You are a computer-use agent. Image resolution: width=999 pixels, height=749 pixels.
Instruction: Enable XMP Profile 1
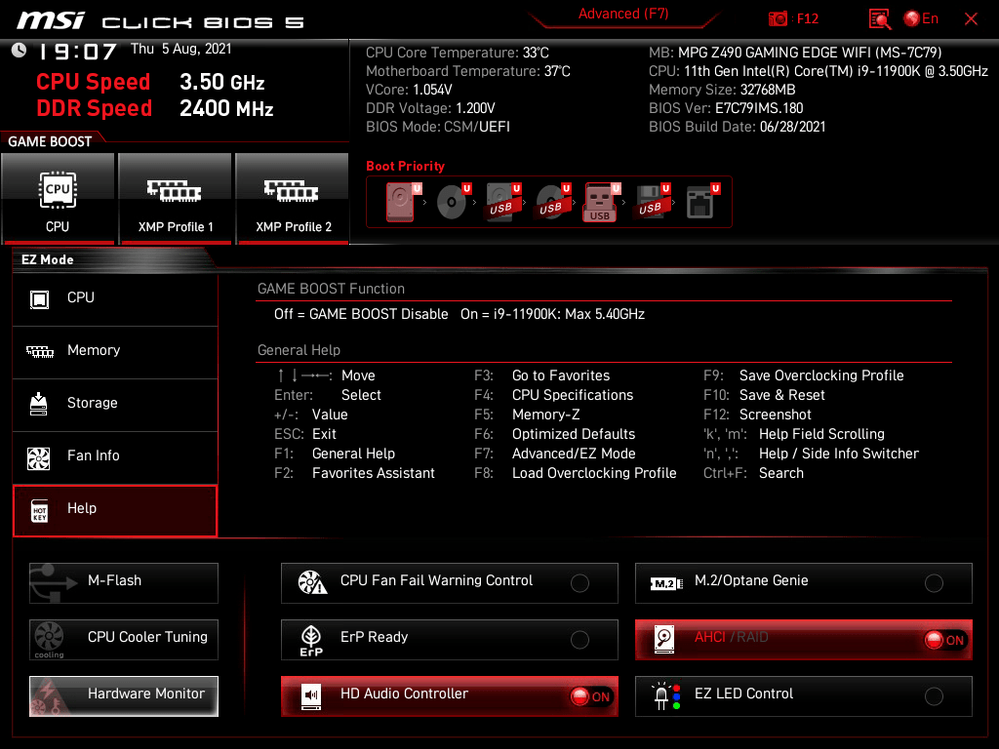tap(175, 197)
